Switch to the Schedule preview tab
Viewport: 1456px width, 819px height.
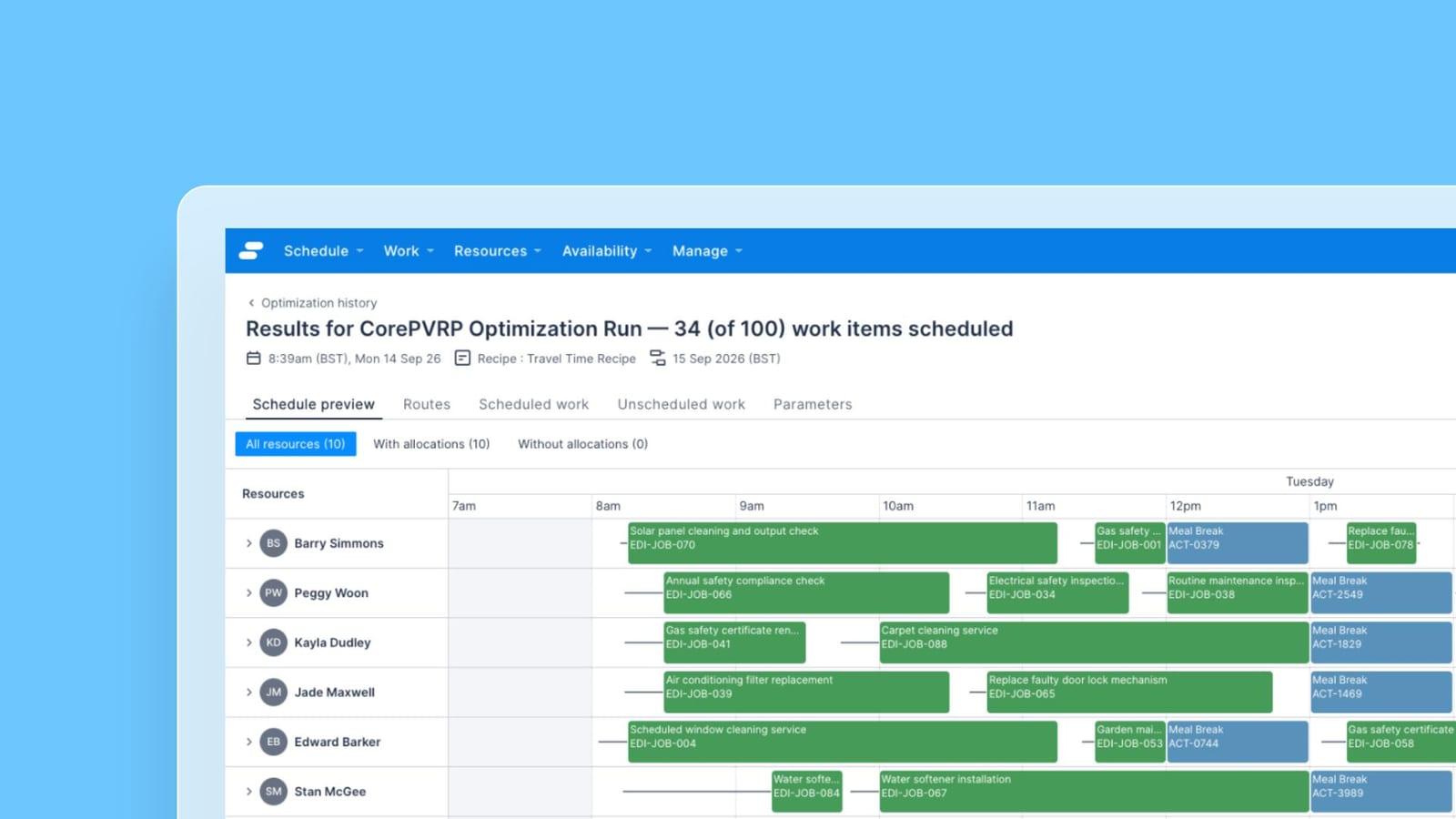[313, 404]
